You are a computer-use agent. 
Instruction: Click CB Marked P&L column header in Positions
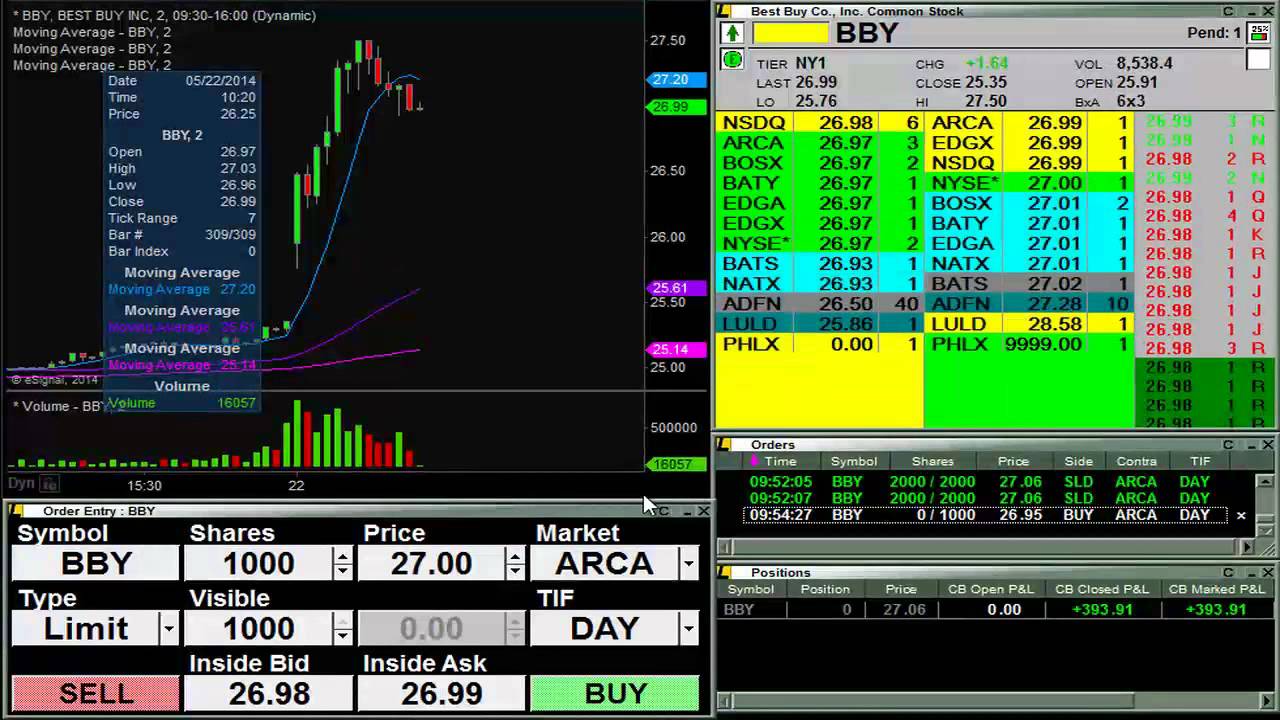[x=1217, y=589]
